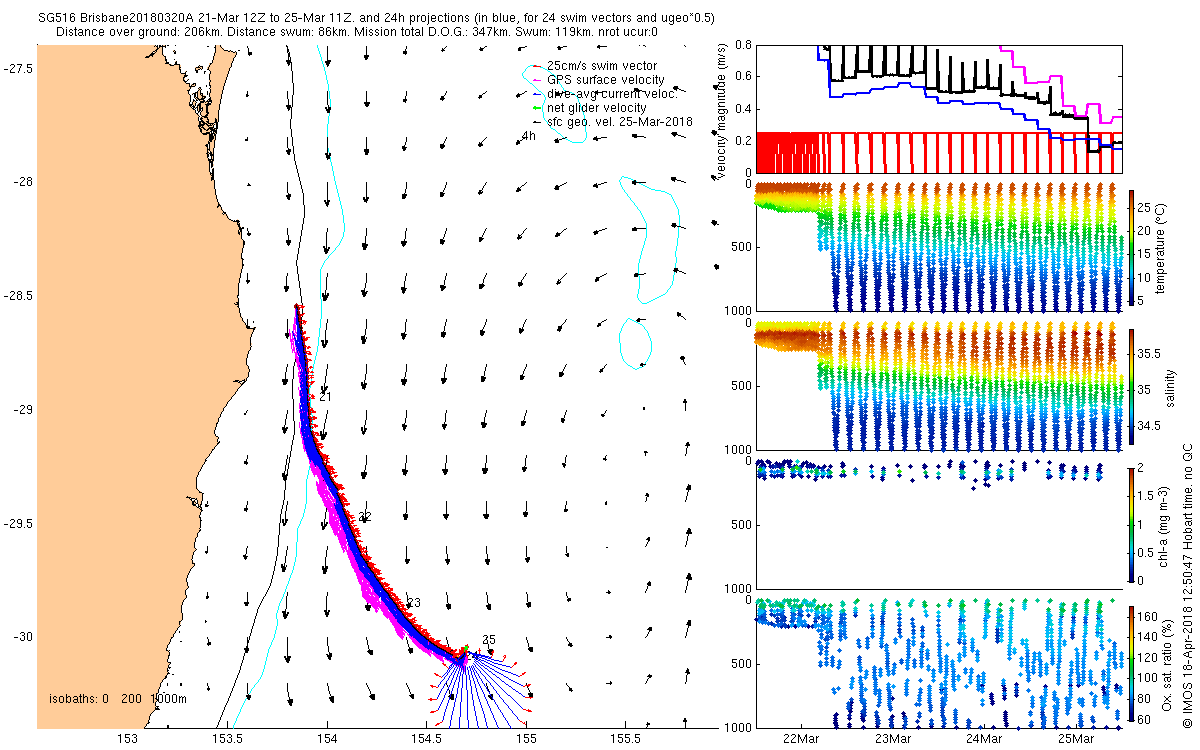Click the -27.5 latitude tick label
Screen dimensions: 1200x750
coord(17,69)
